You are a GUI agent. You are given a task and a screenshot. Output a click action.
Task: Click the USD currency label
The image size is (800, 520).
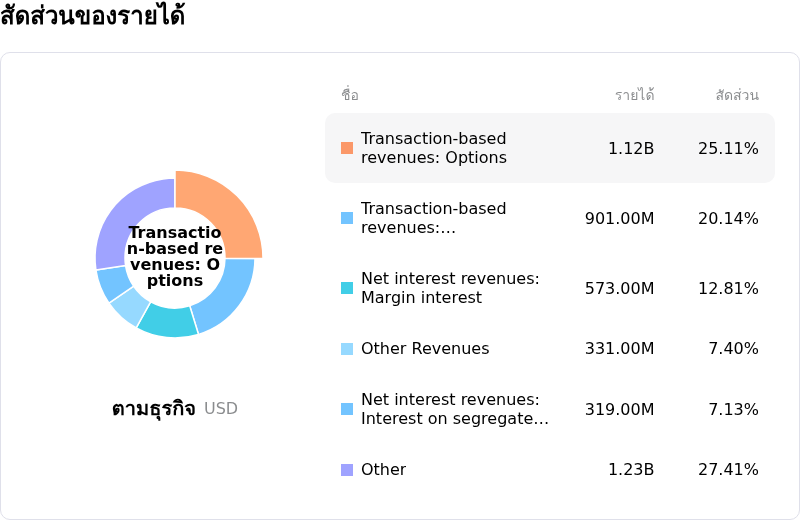tap(221, 409)
